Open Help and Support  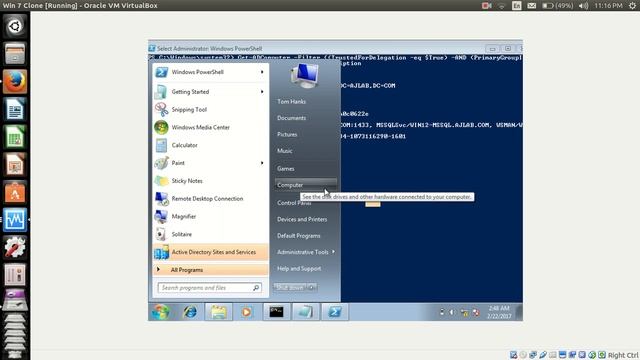coord(299,269)
